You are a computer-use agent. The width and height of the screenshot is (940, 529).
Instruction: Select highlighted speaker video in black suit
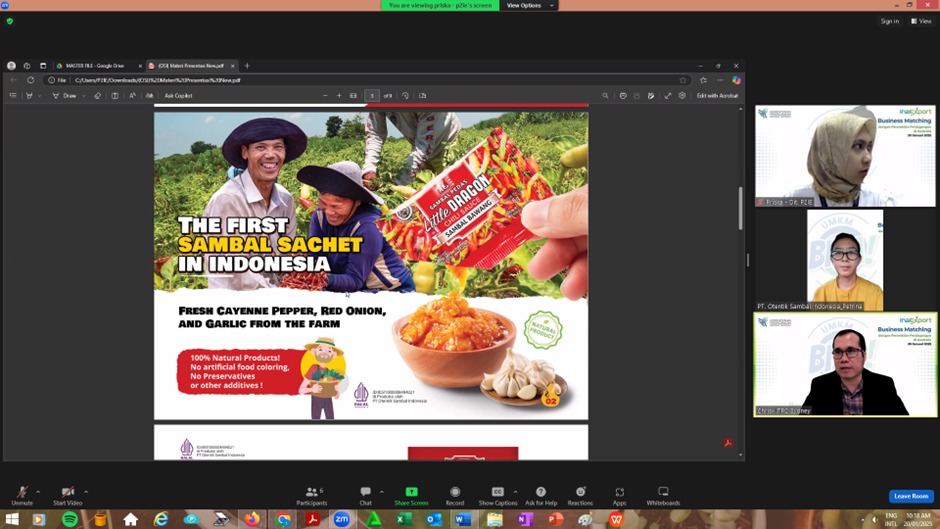click(x=845, y=364)
